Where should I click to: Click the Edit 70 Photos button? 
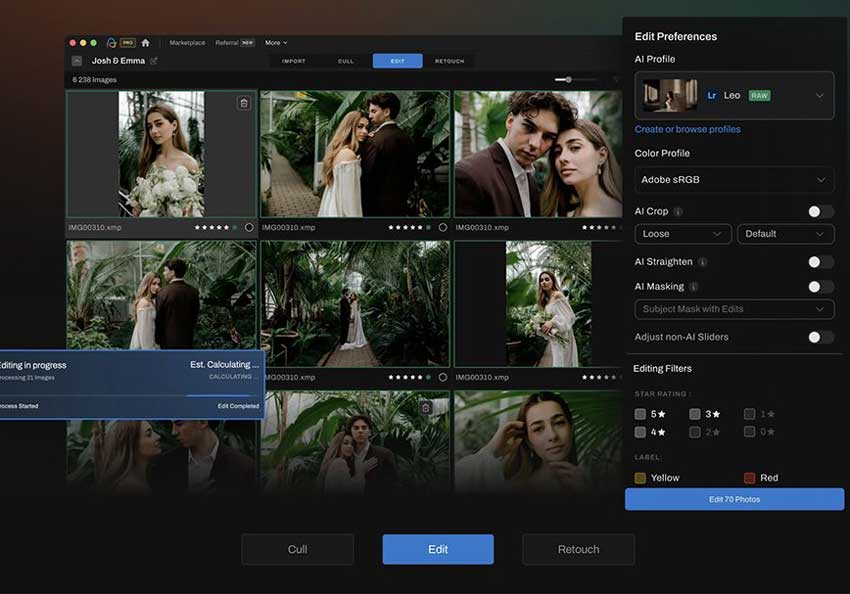[x=734, y=498]
